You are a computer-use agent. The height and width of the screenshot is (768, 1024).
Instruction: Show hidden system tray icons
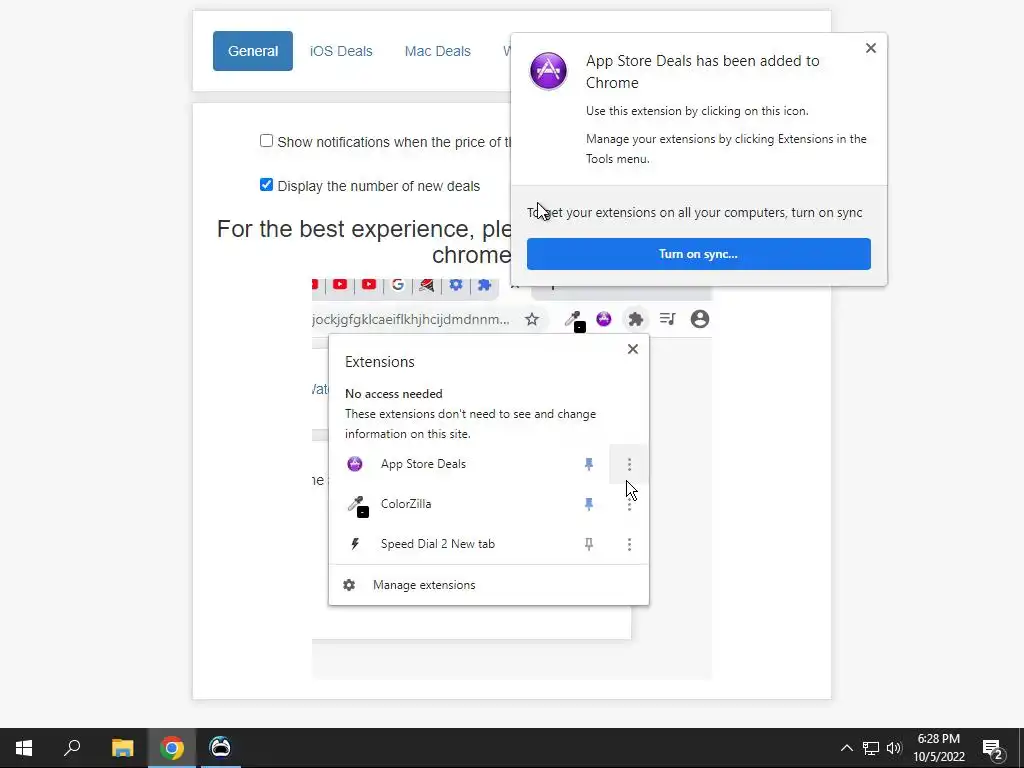pos(846,748)
